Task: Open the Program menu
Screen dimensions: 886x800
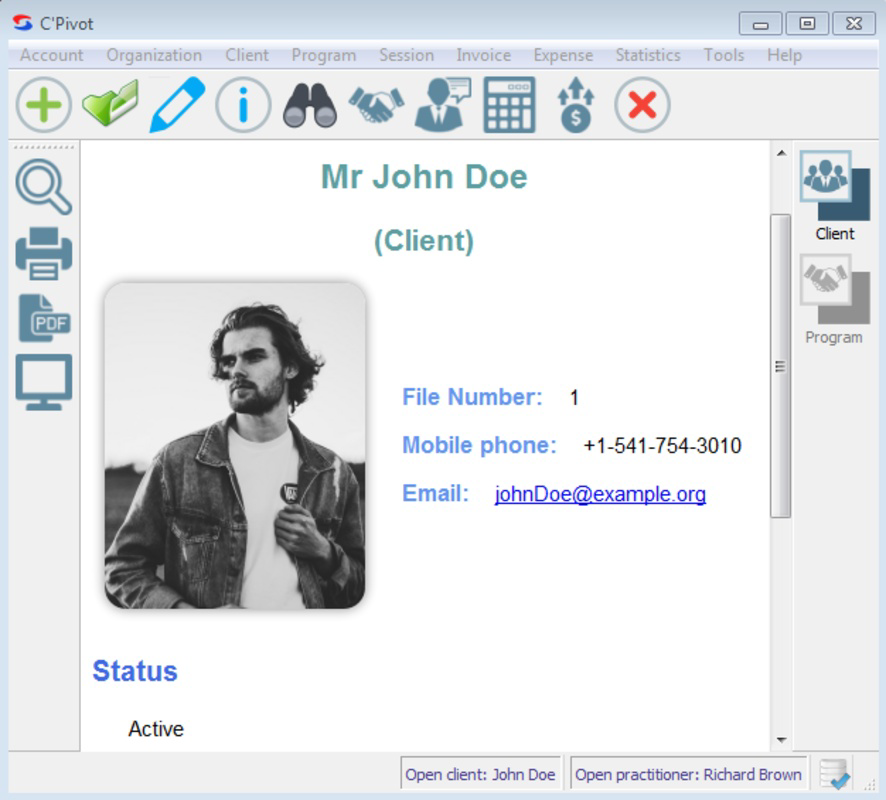Action: coord(324,55)
